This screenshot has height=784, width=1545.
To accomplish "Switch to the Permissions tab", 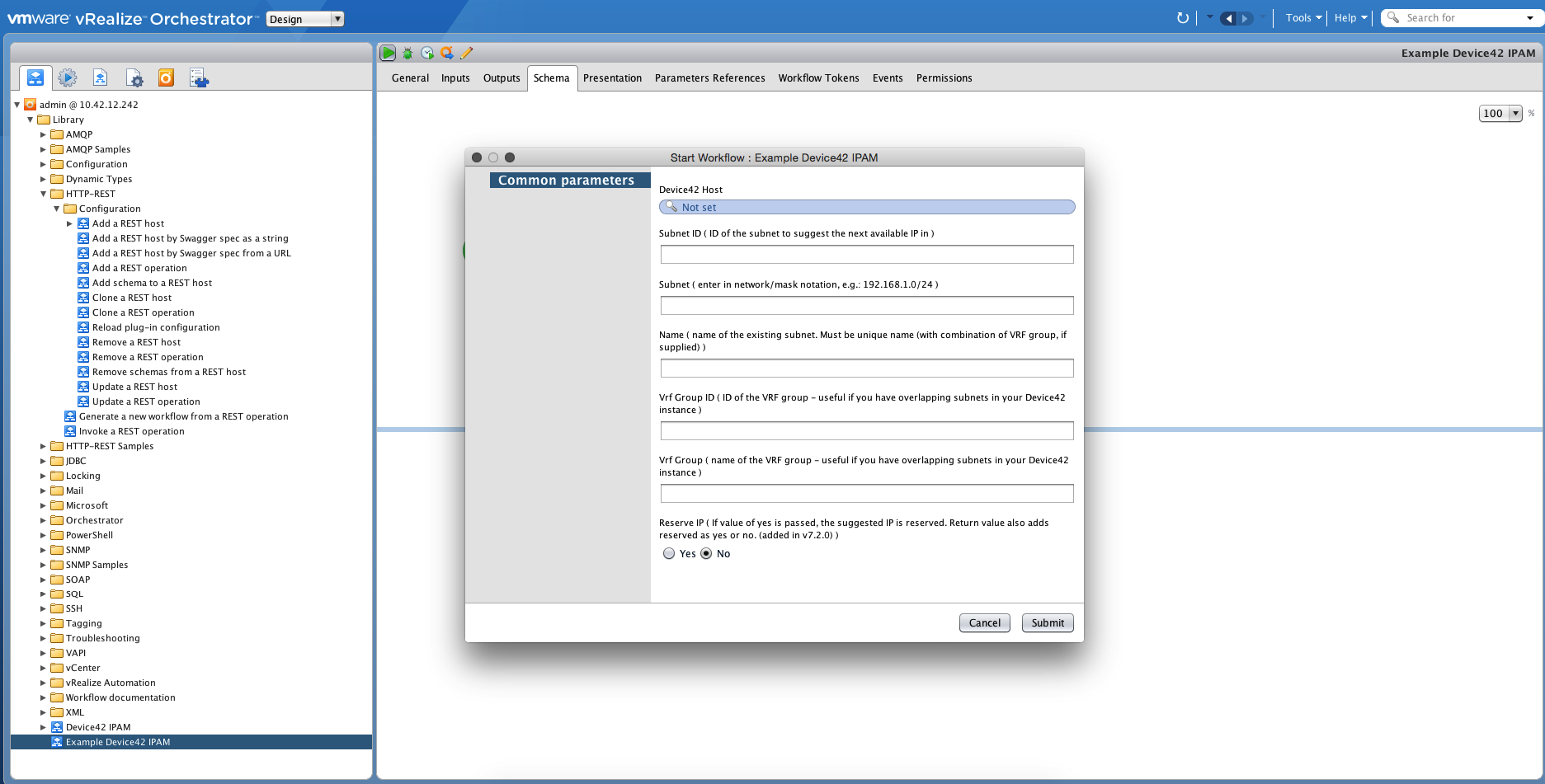I will (x=944, y=78).
